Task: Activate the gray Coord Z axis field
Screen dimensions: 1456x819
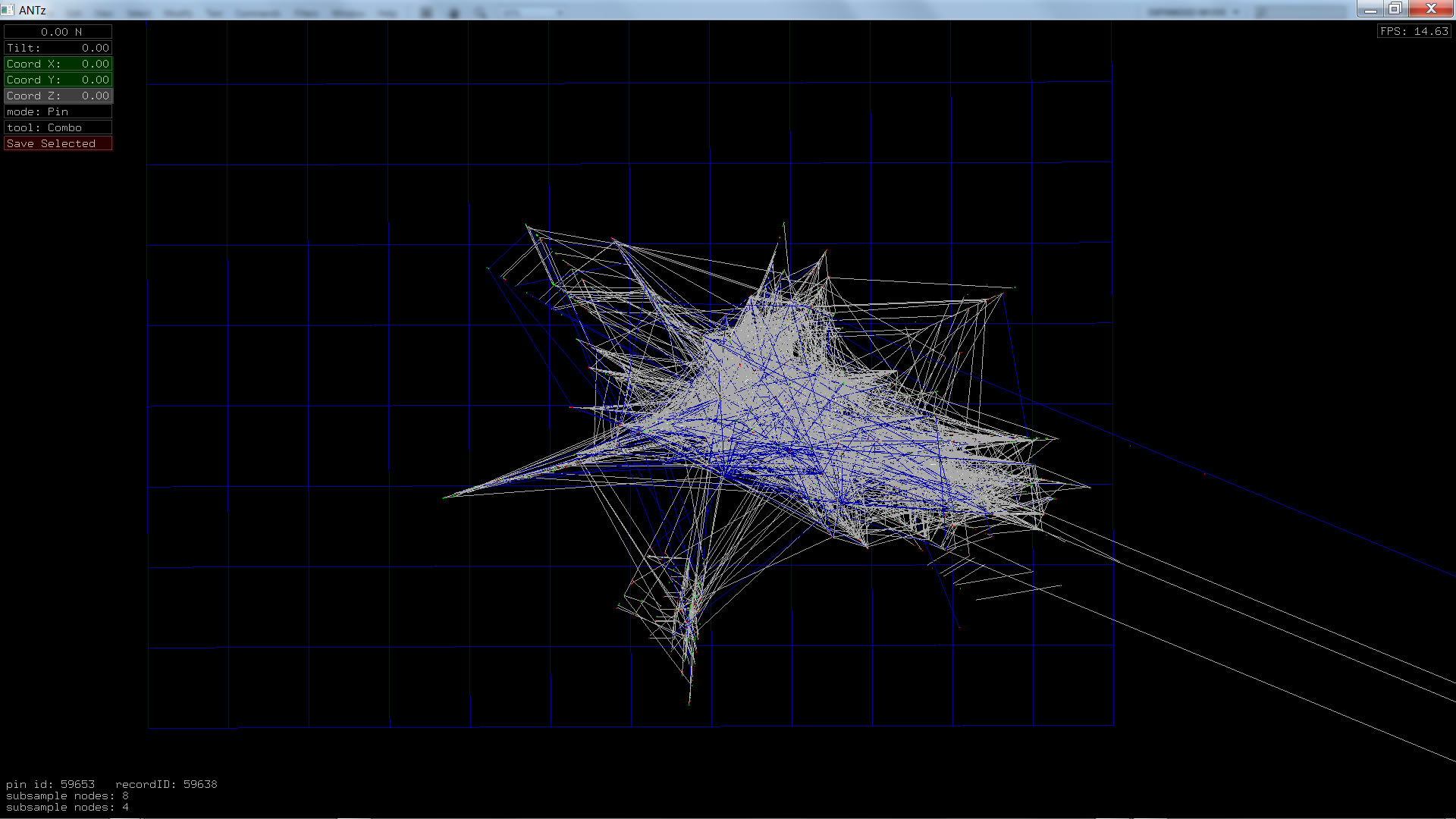Action: 58,96
